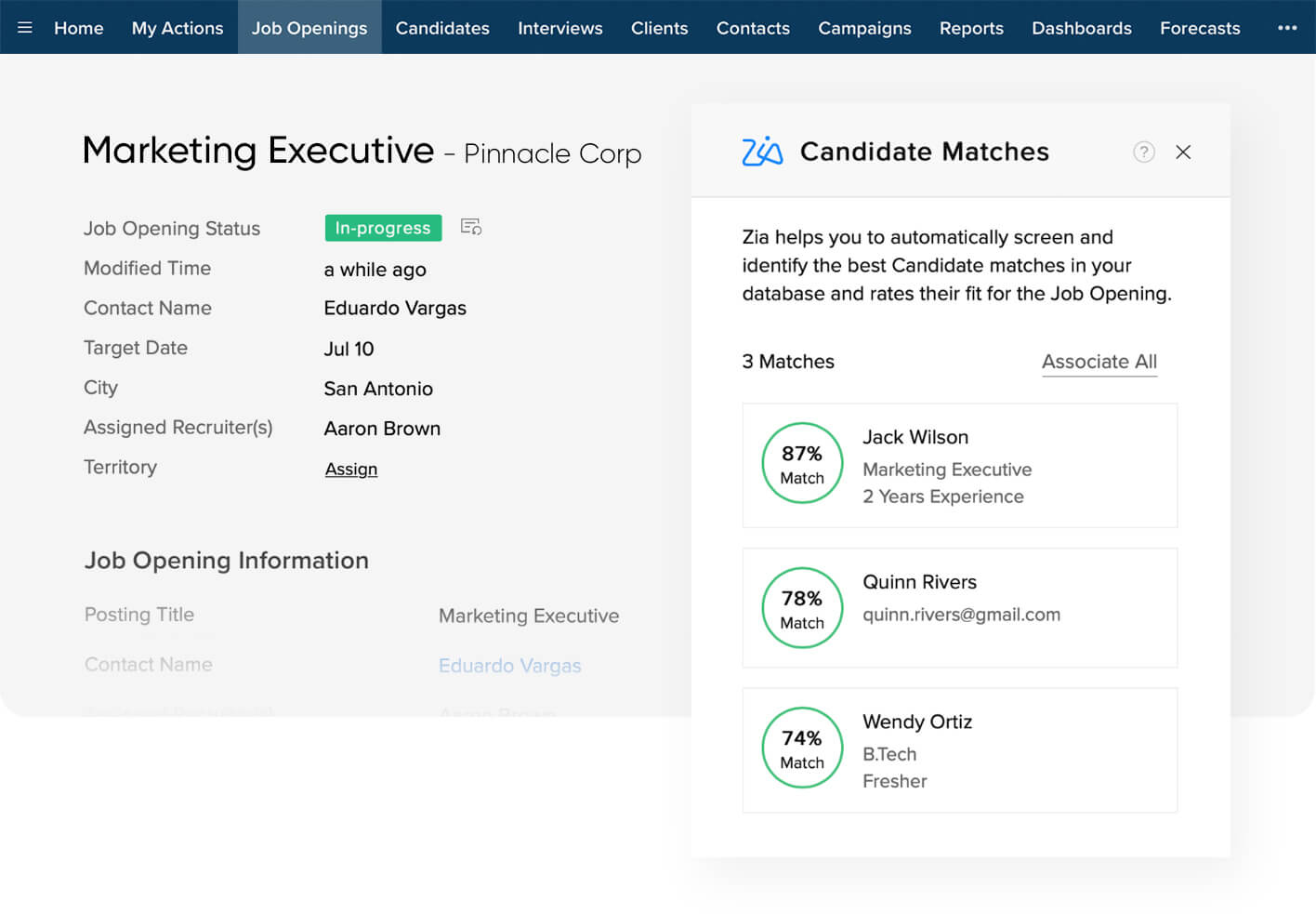The width and height of the screenshot is (1316, 914).
Task: Click the status history icon beside In-progress
Action: (471, 227)
